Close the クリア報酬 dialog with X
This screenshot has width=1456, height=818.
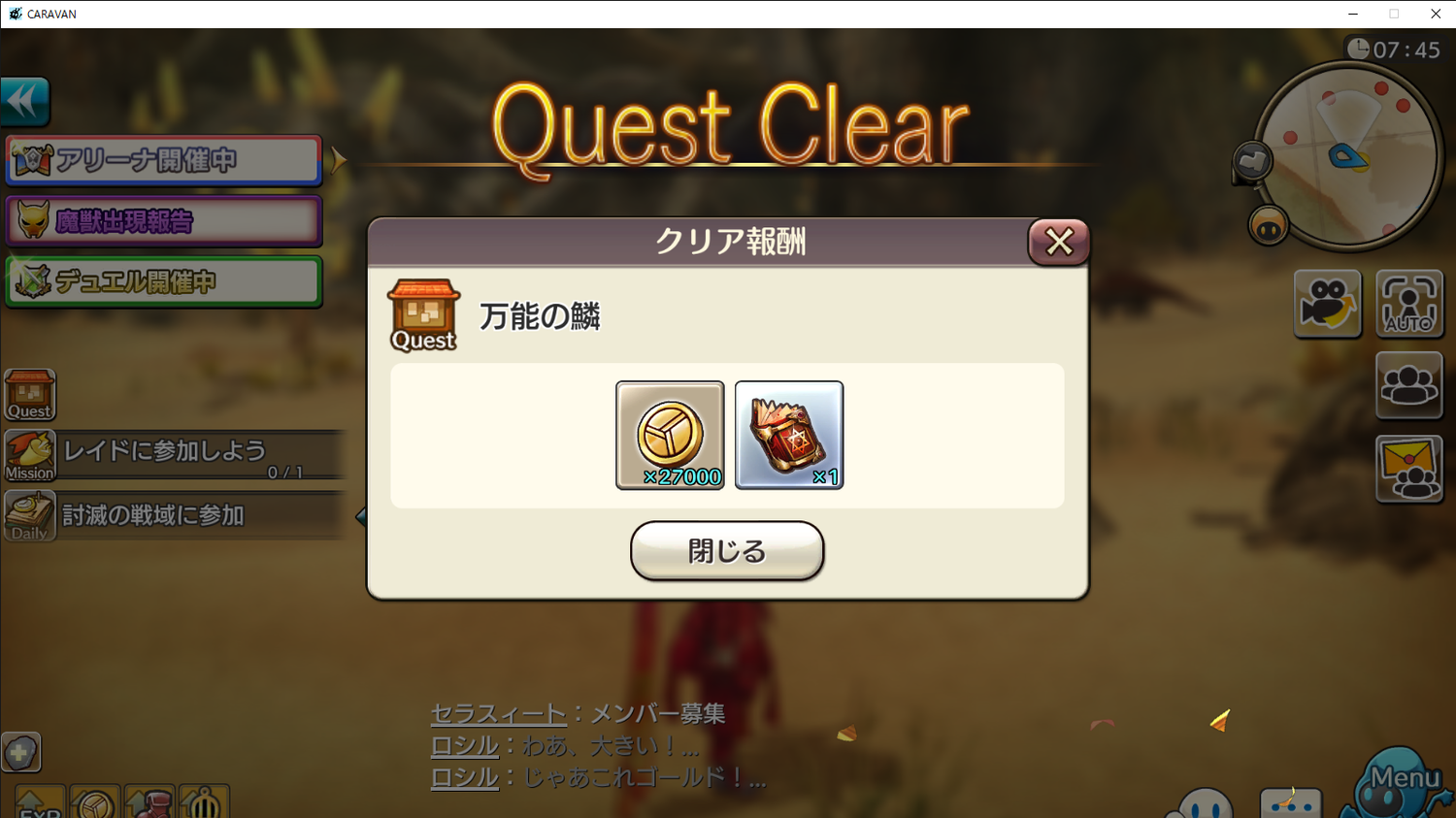click(1059, 242)
